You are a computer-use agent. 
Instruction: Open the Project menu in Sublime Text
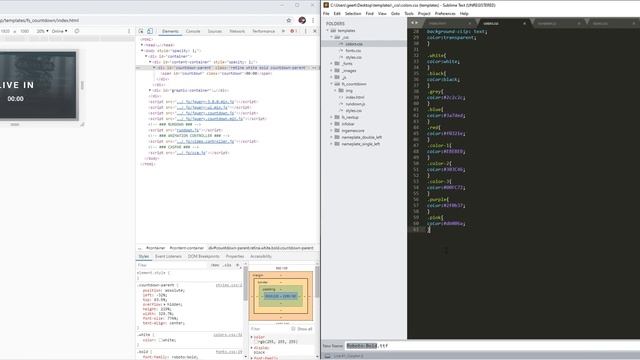[424, 13]
